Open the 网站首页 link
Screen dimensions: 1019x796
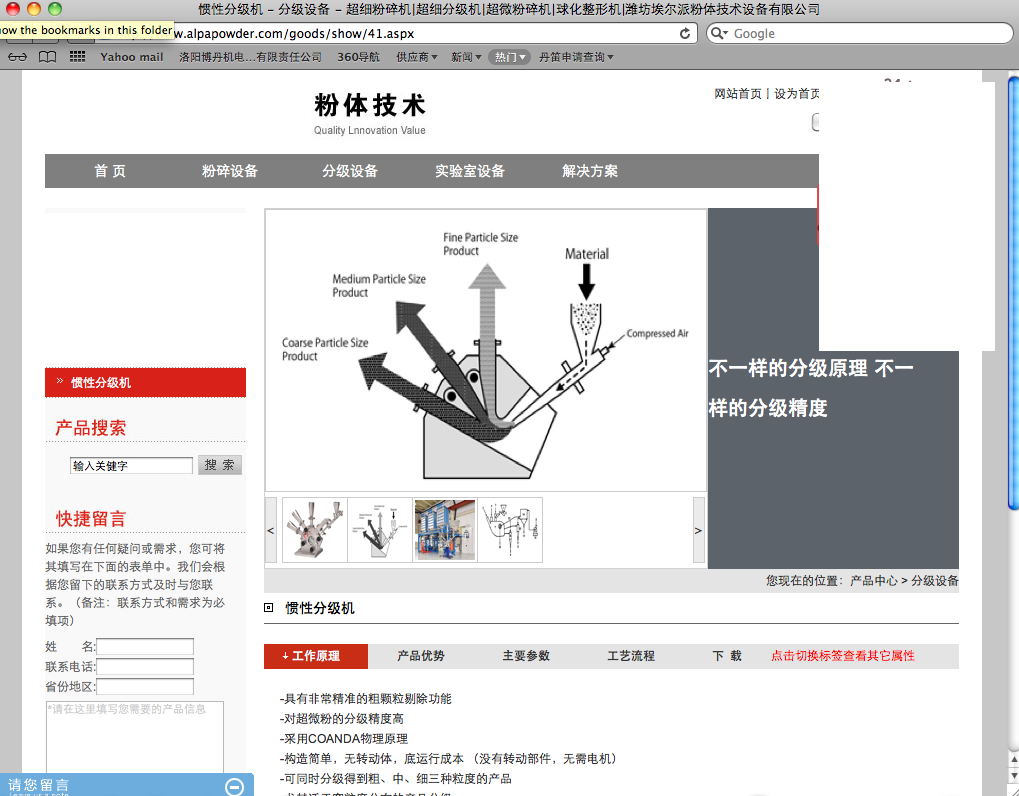[x=738, y=94]
